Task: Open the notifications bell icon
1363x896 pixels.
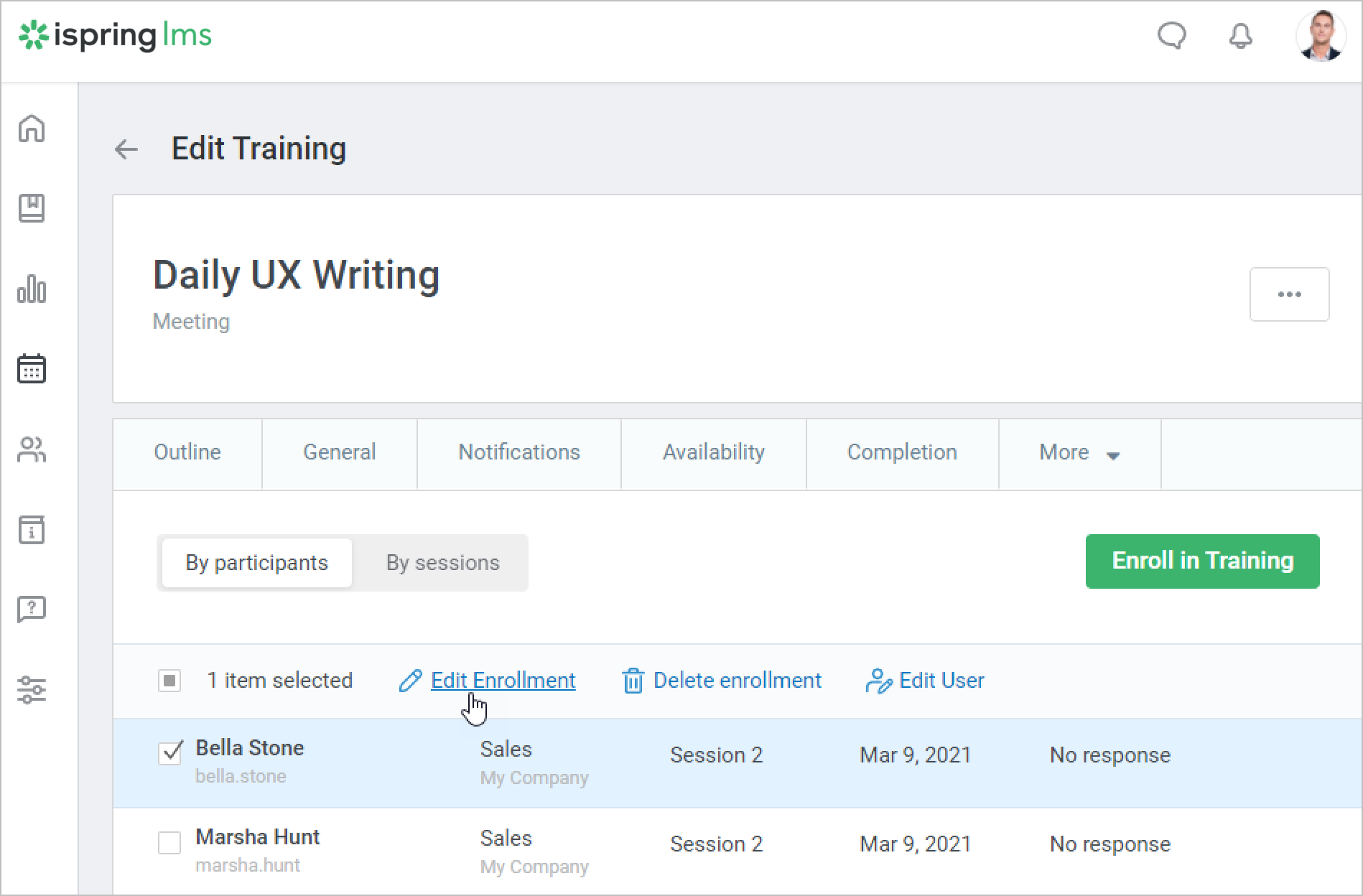Action: 1240,36
